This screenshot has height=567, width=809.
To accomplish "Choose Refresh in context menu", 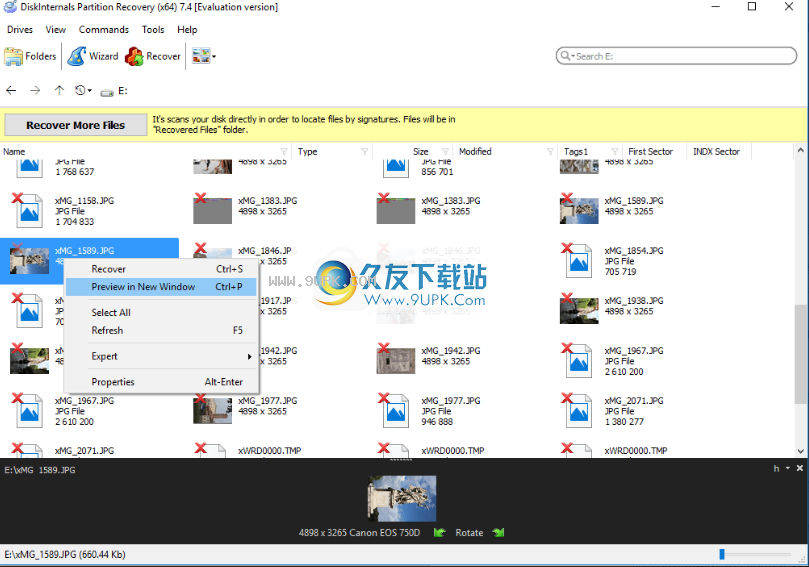I will [161, 330].
